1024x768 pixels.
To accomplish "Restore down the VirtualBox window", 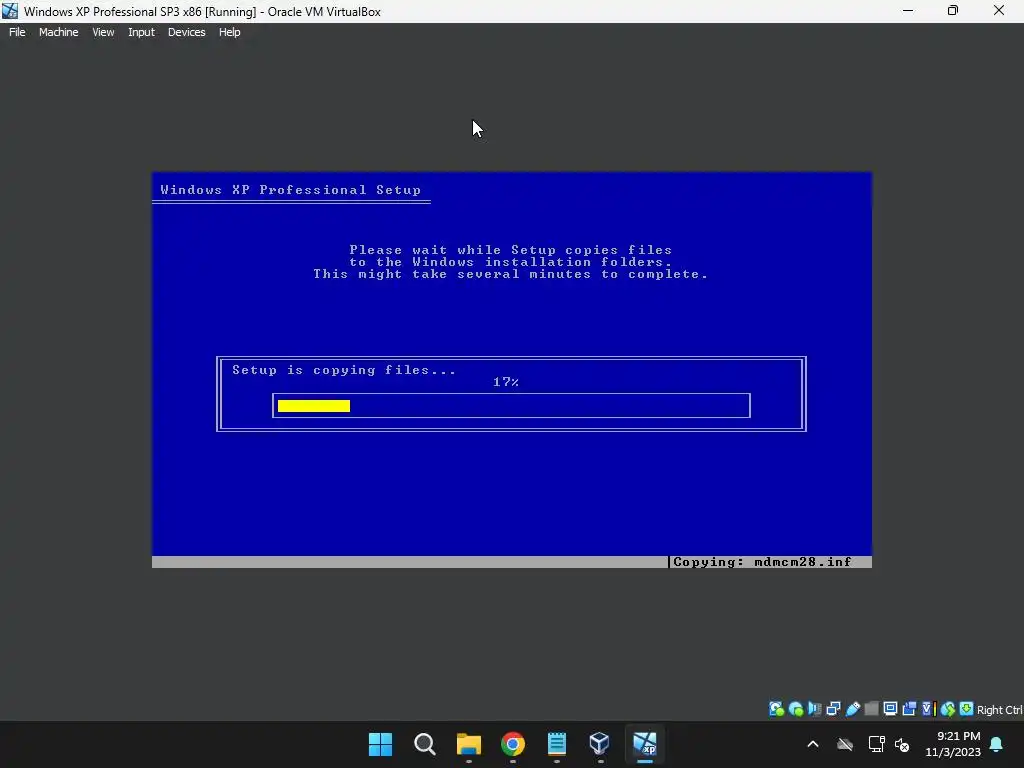I will coord(953,11).
